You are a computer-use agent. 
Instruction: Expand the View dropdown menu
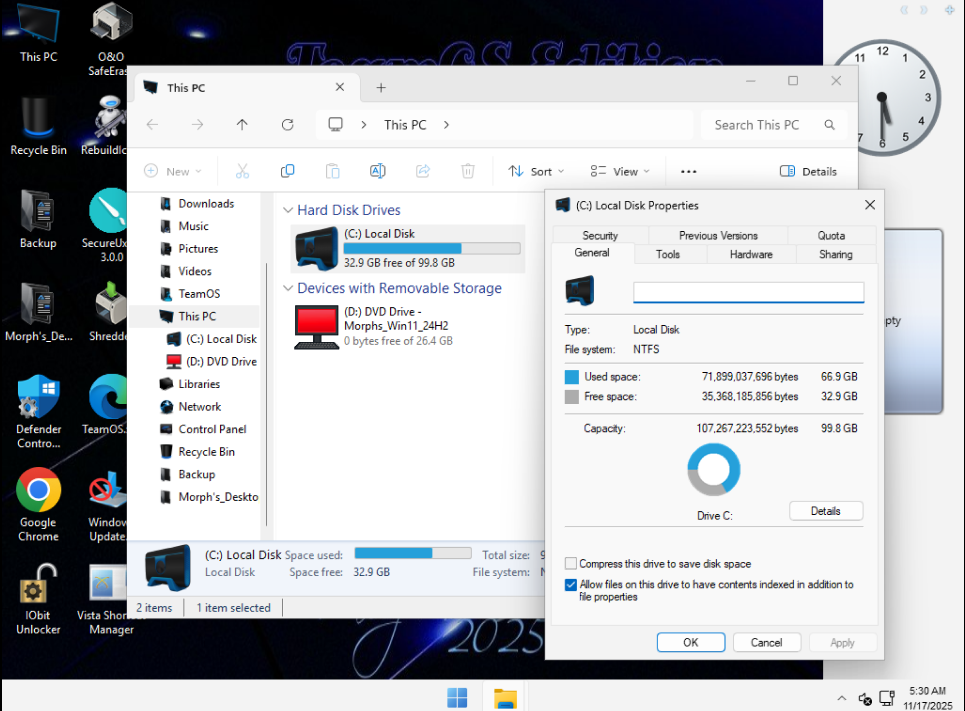click(x=619, y=171)
